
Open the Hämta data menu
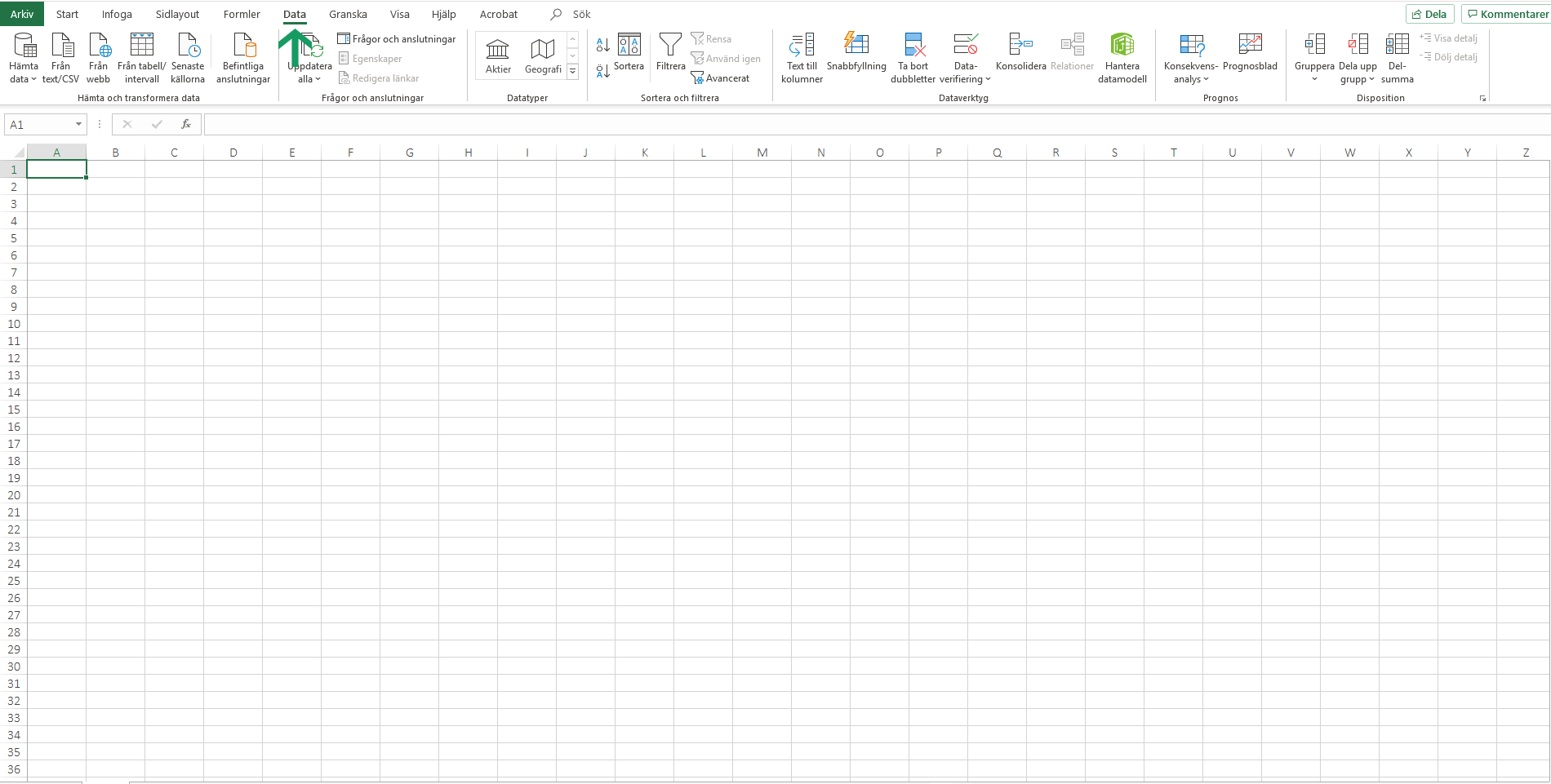pyautogui.click(x=23, y=58)
